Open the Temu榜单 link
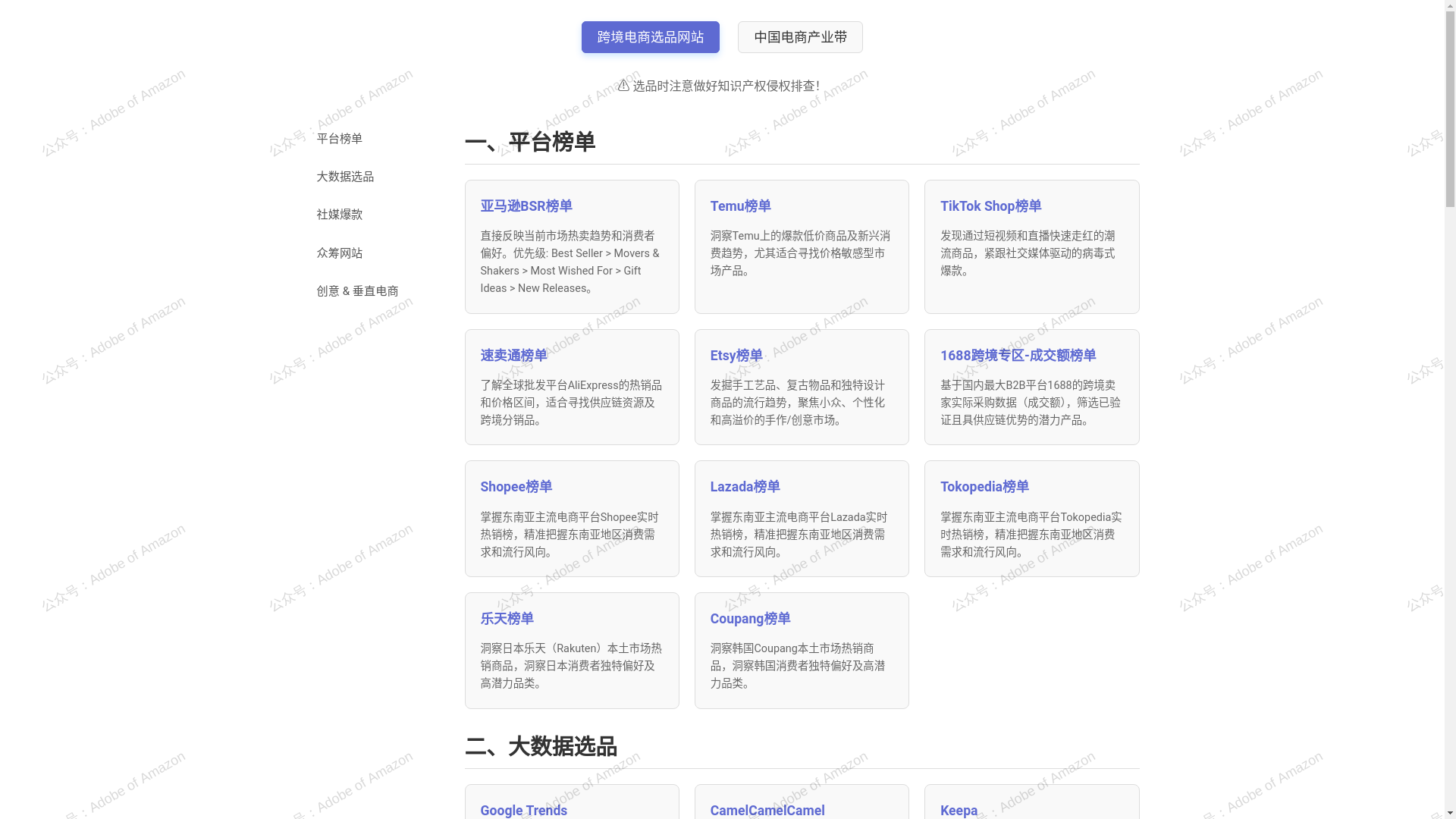The image size is (1456, 819). point(740,206)
